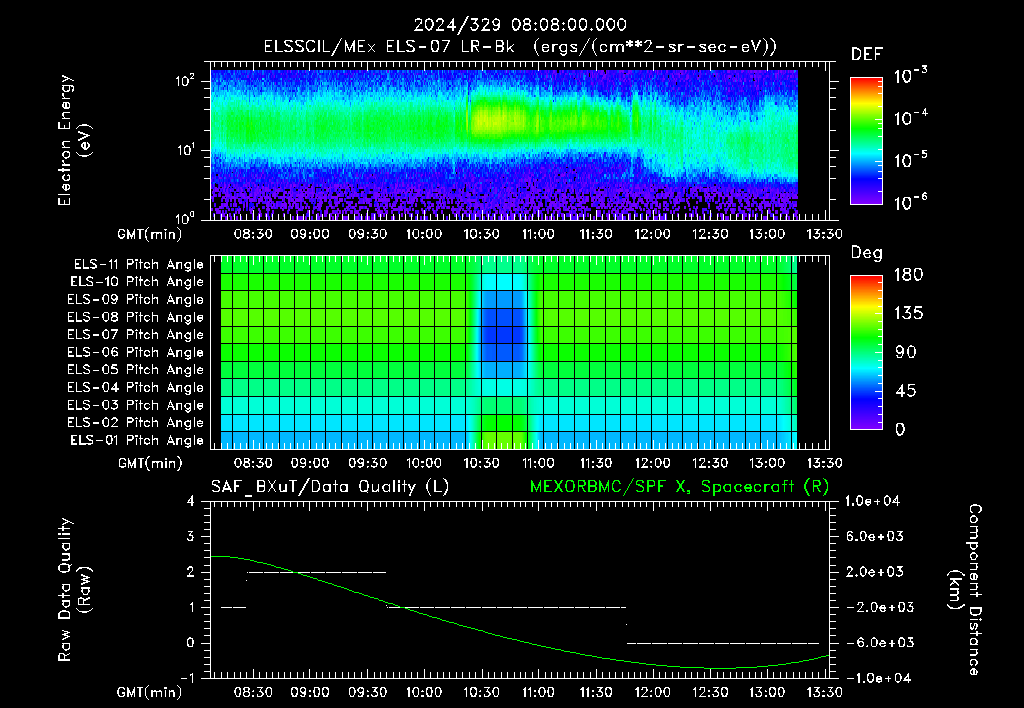The width and height of the screenshot is (1024, 708).
Task: Click the 2.0e+03 right axis value
Action: [x=874, y=571]
